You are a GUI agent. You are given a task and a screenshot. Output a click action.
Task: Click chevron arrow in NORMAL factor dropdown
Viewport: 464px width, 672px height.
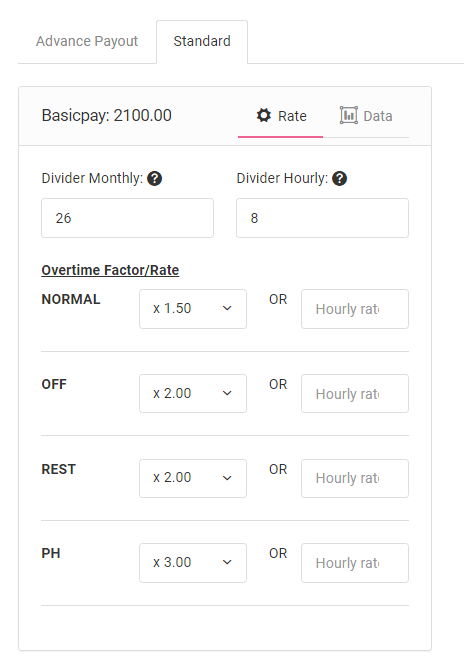click(227, 308)
